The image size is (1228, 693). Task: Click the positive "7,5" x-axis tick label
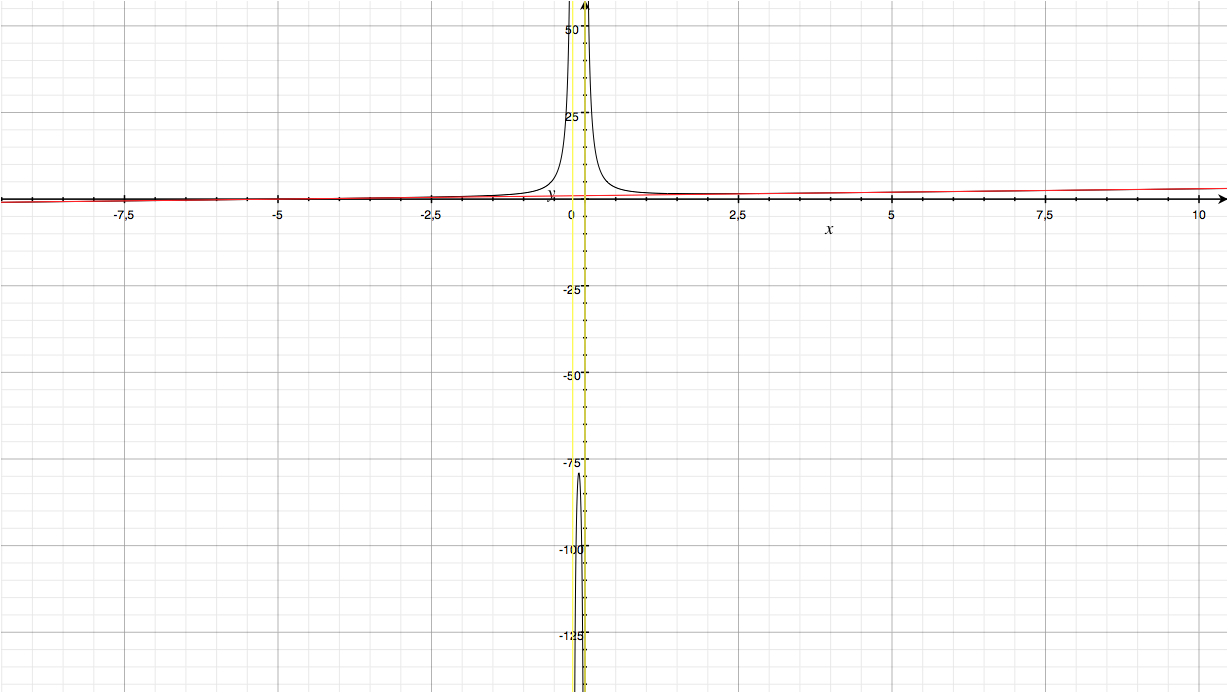click(x=1044, y=216)
